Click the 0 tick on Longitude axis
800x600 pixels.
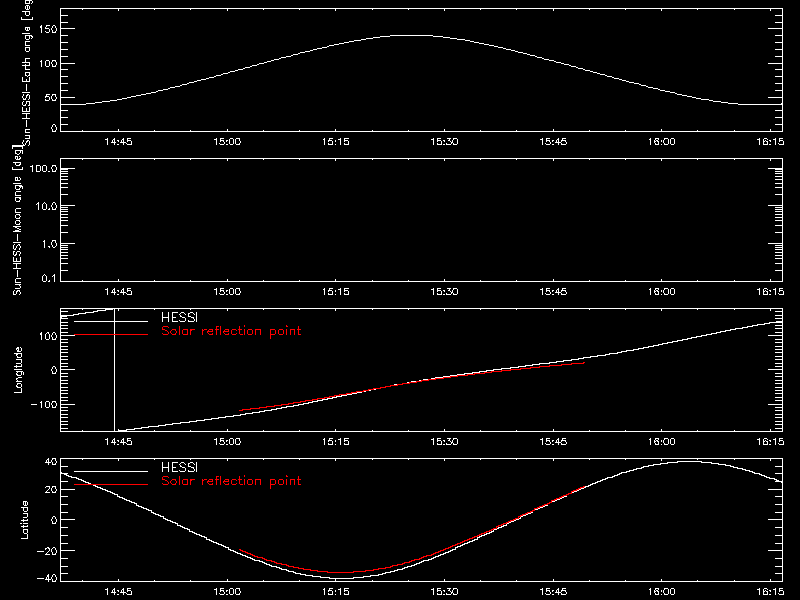pos(54,370)
